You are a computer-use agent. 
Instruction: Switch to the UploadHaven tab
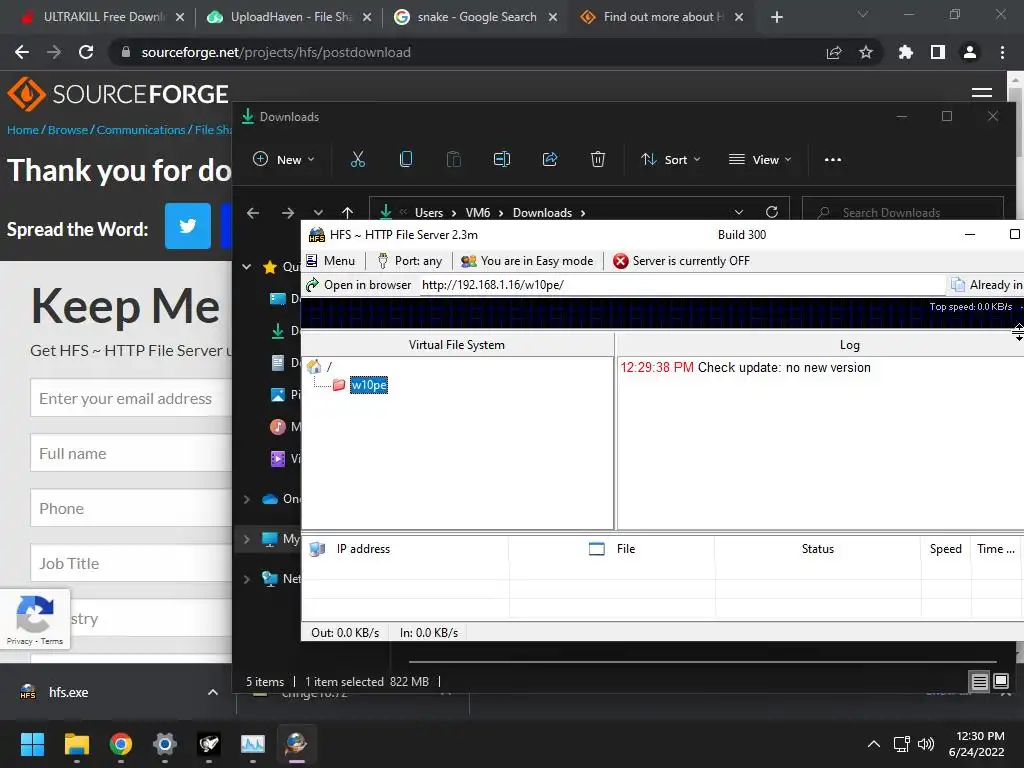287,17
